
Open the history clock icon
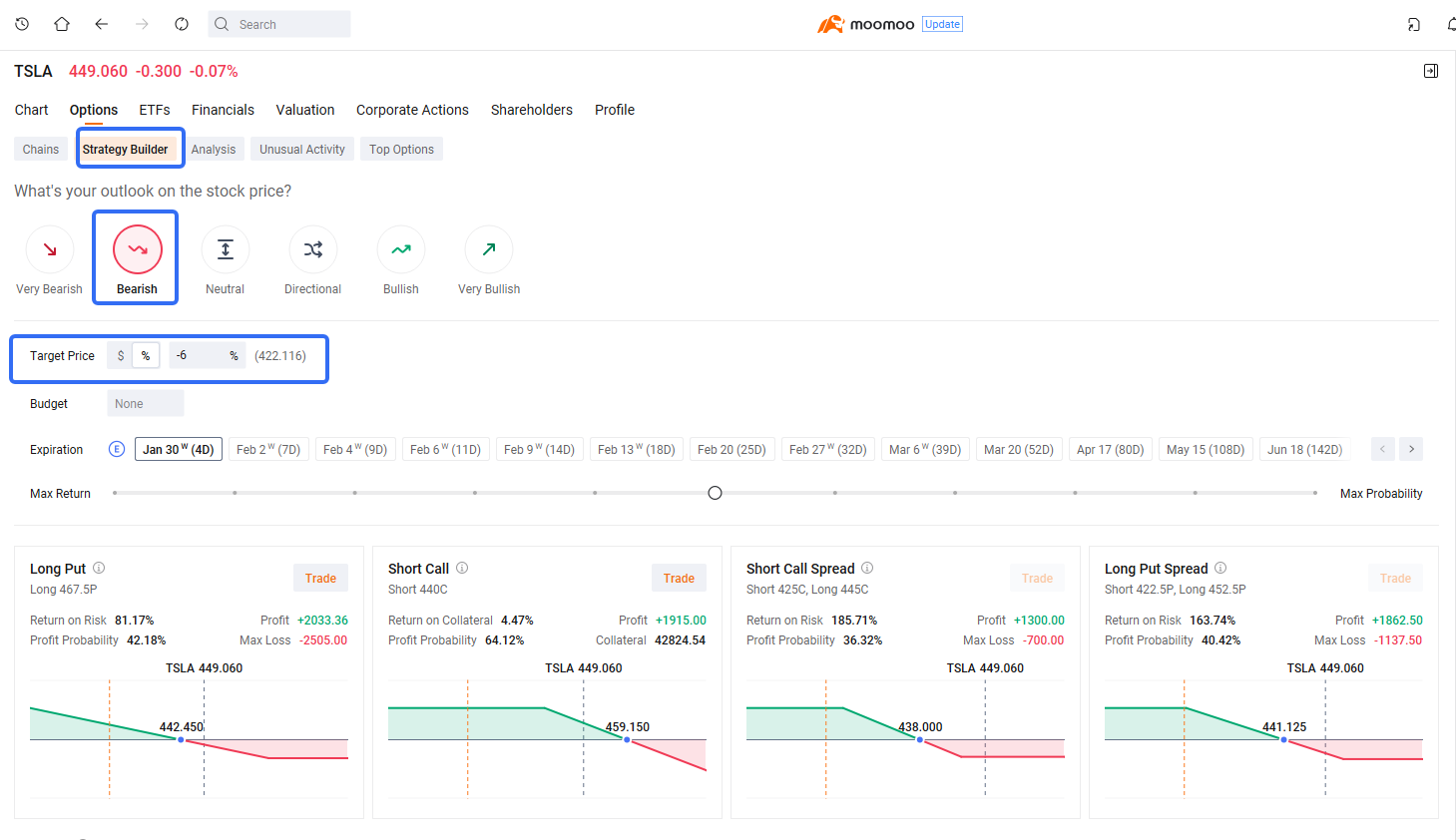tap(22, 24)
